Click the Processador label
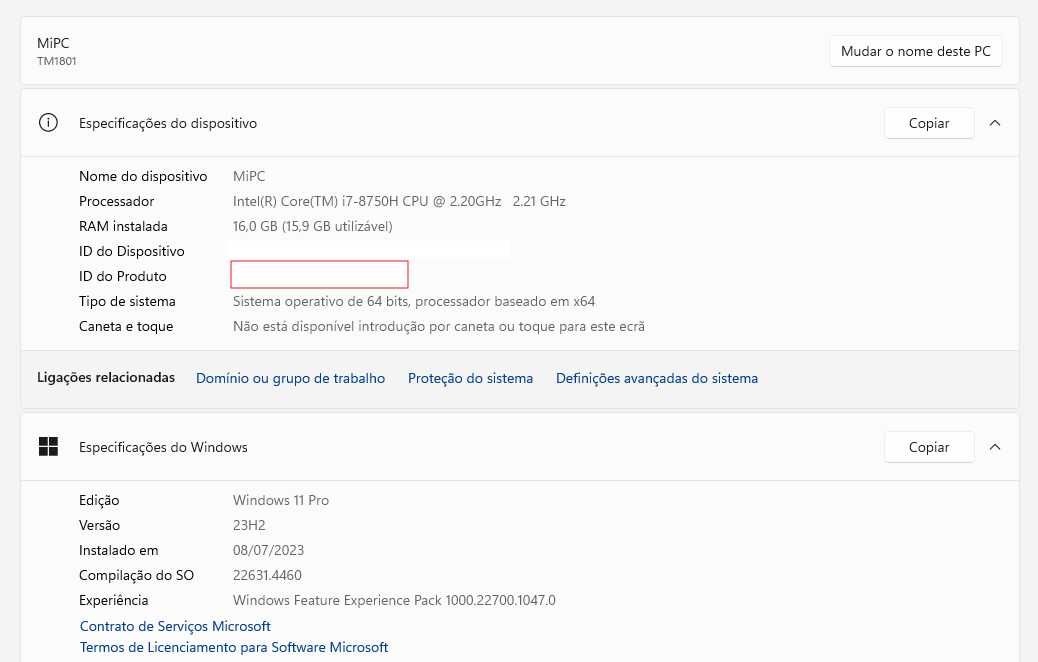 click(117, 201)
